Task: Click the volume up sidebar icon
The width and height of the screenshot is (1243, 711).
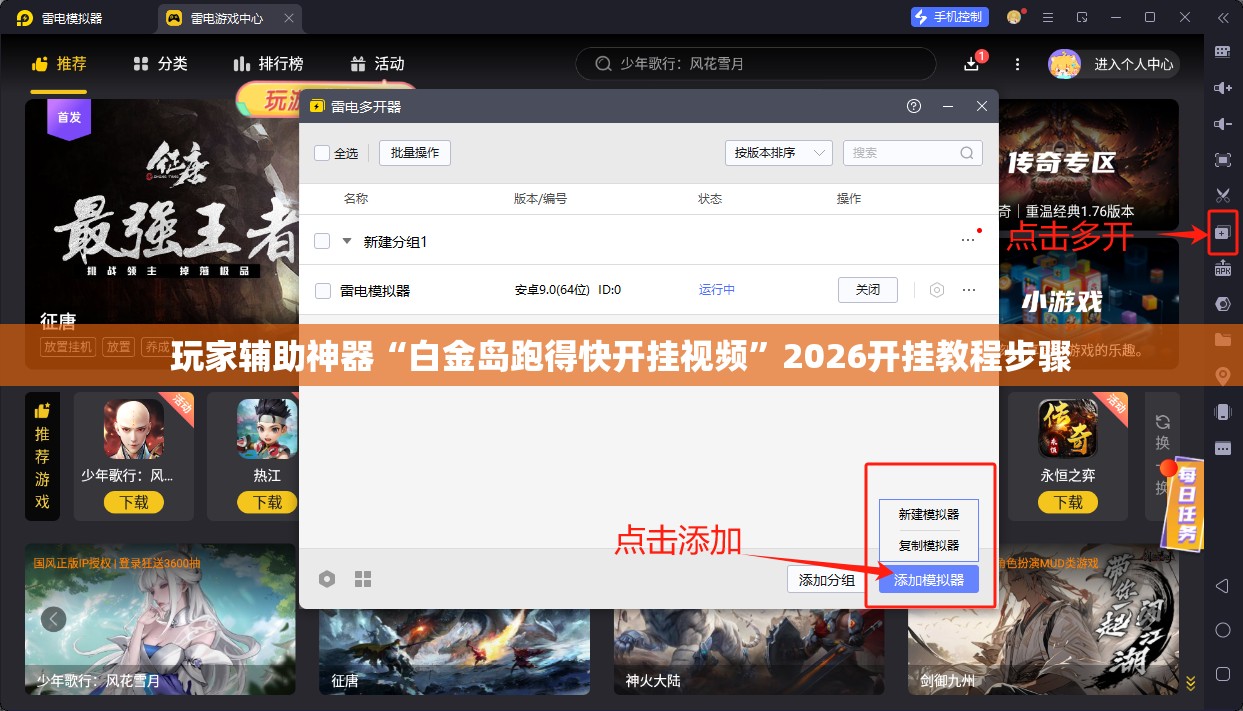Action: pos(1222,88)
